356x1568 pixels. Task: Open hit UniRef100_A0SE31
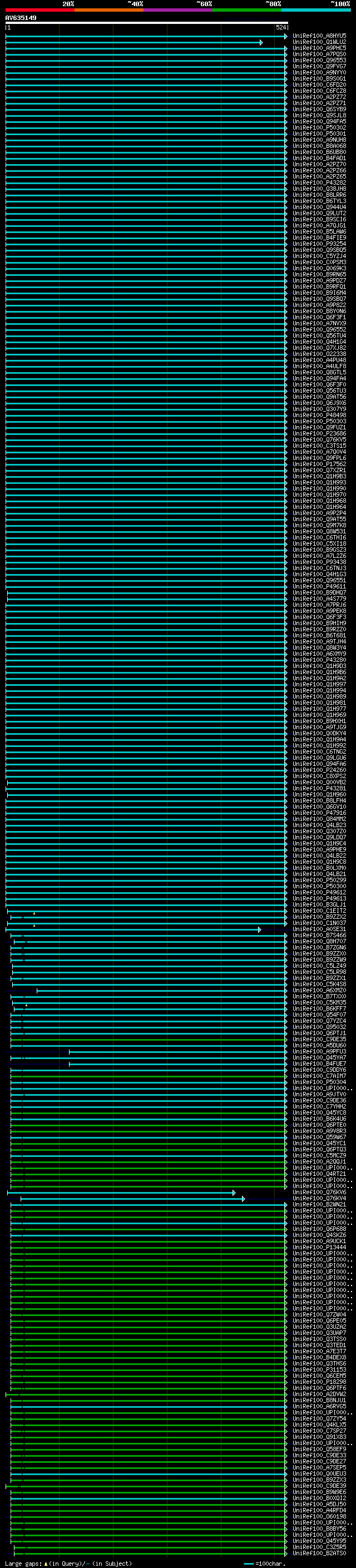(x=319, y=929)
